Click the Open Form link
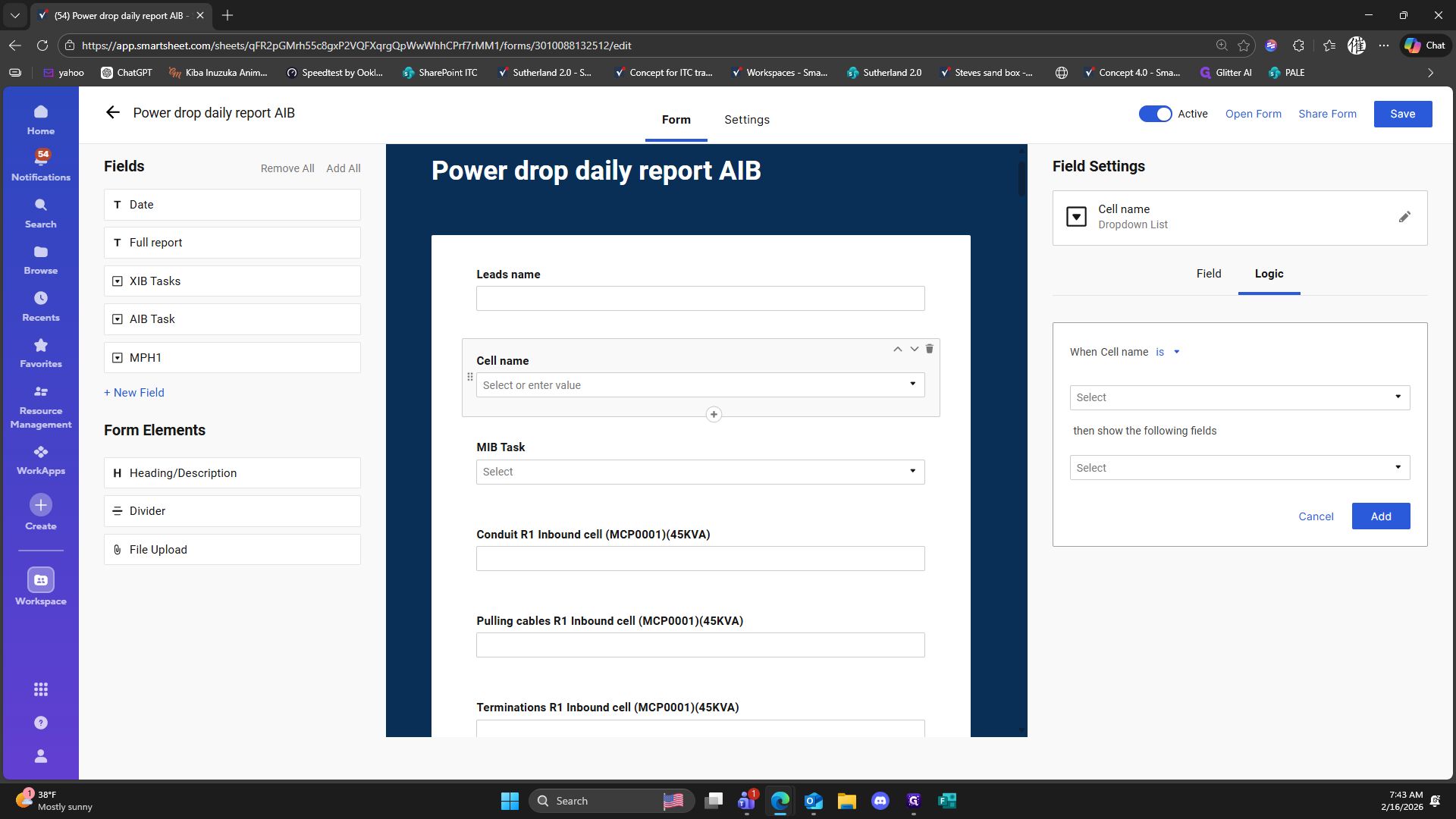This screenshot has height=819, width=1456. click(1253, 114)
